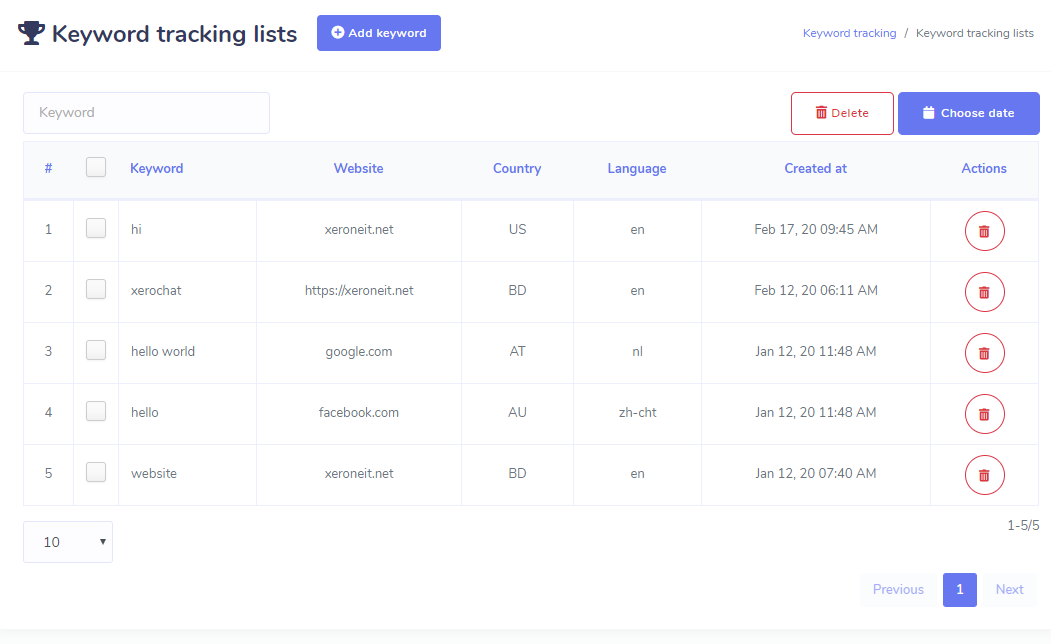This screenshot has height=644, width=1051.
Task: Focus the Keyword search input field
Action: (x=146, y=113)
